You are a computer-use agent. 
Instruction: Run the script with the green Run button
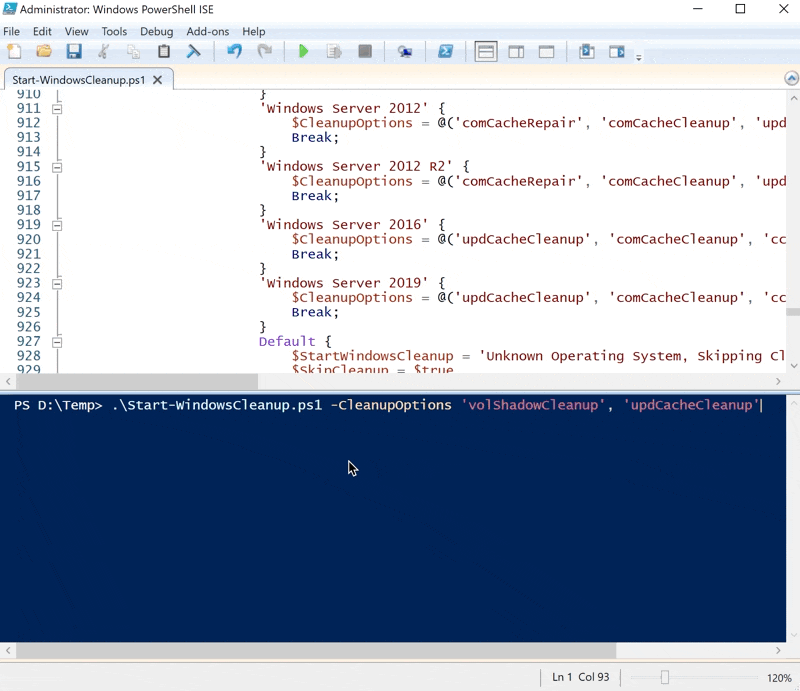[303, 51]
